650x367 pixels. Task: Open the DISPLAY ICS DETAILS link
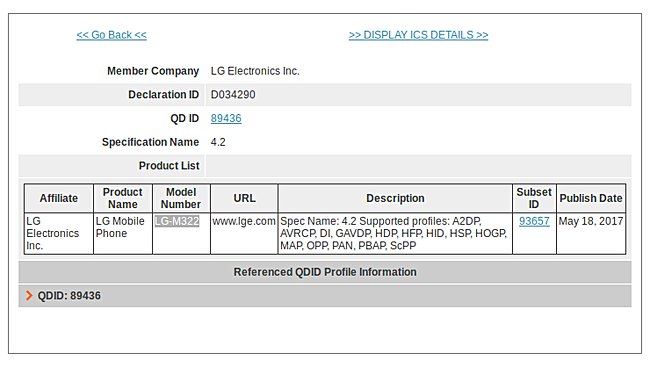pos(418,35)
